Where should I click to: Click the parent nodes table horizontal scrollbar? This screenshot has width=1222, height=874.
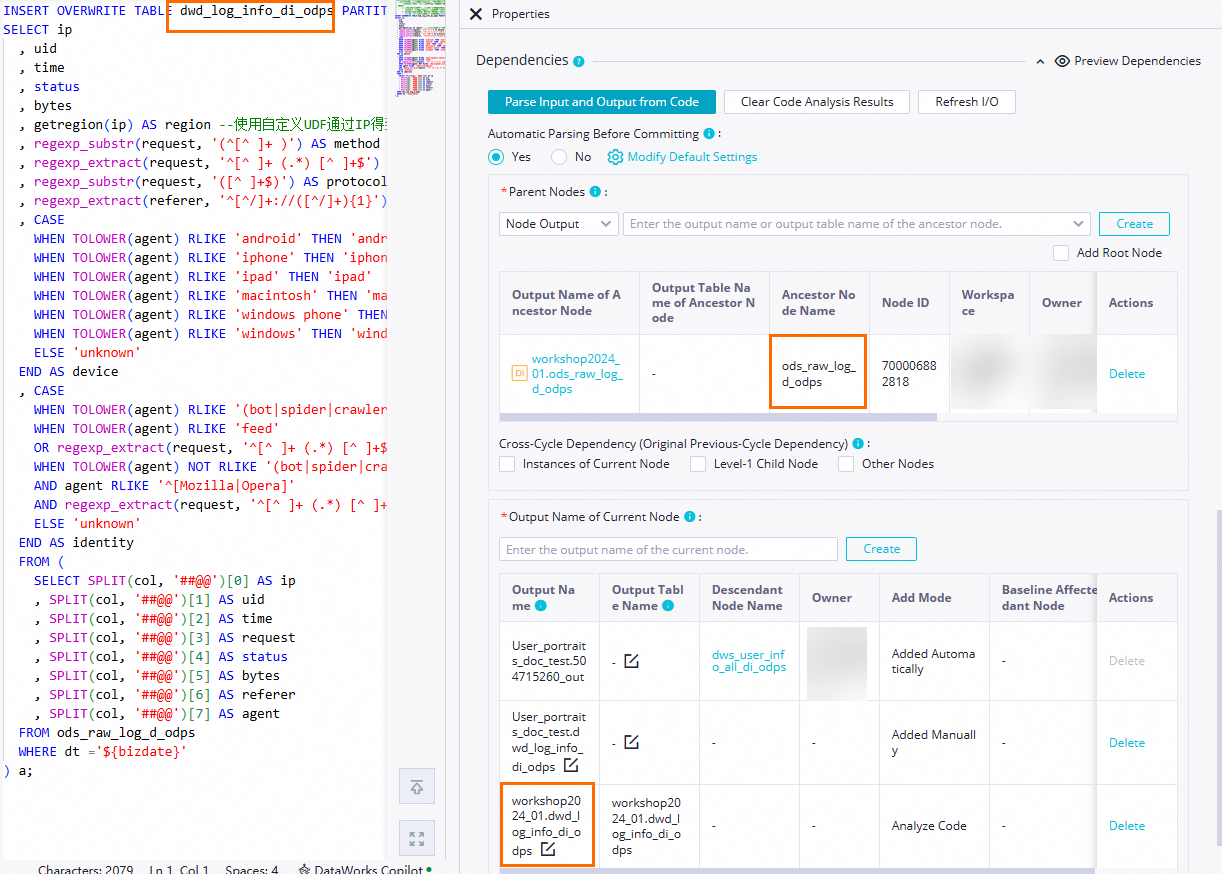[x=718, y=417]
